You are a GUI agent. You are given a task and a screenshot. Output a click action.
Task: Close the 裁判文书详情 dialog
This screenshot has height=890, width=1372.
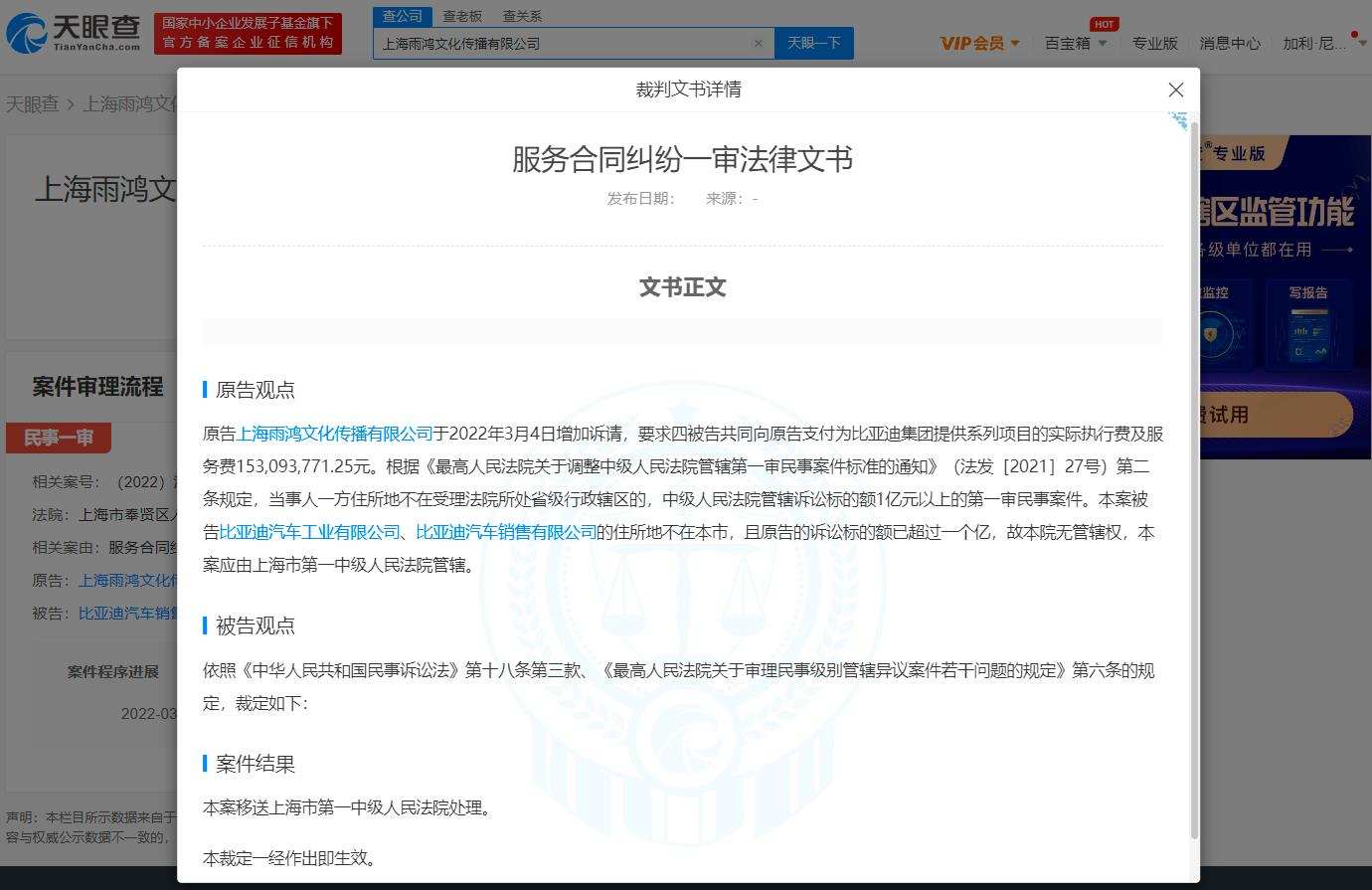coord(1176,89)
